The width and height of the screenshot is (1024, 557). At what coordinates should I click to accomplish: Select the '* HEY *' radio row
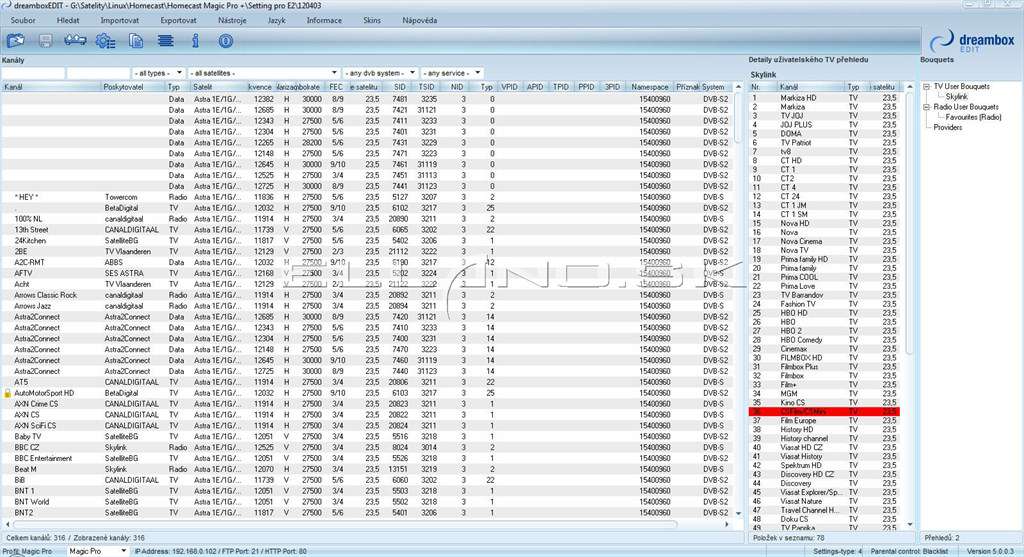point(367,197)
